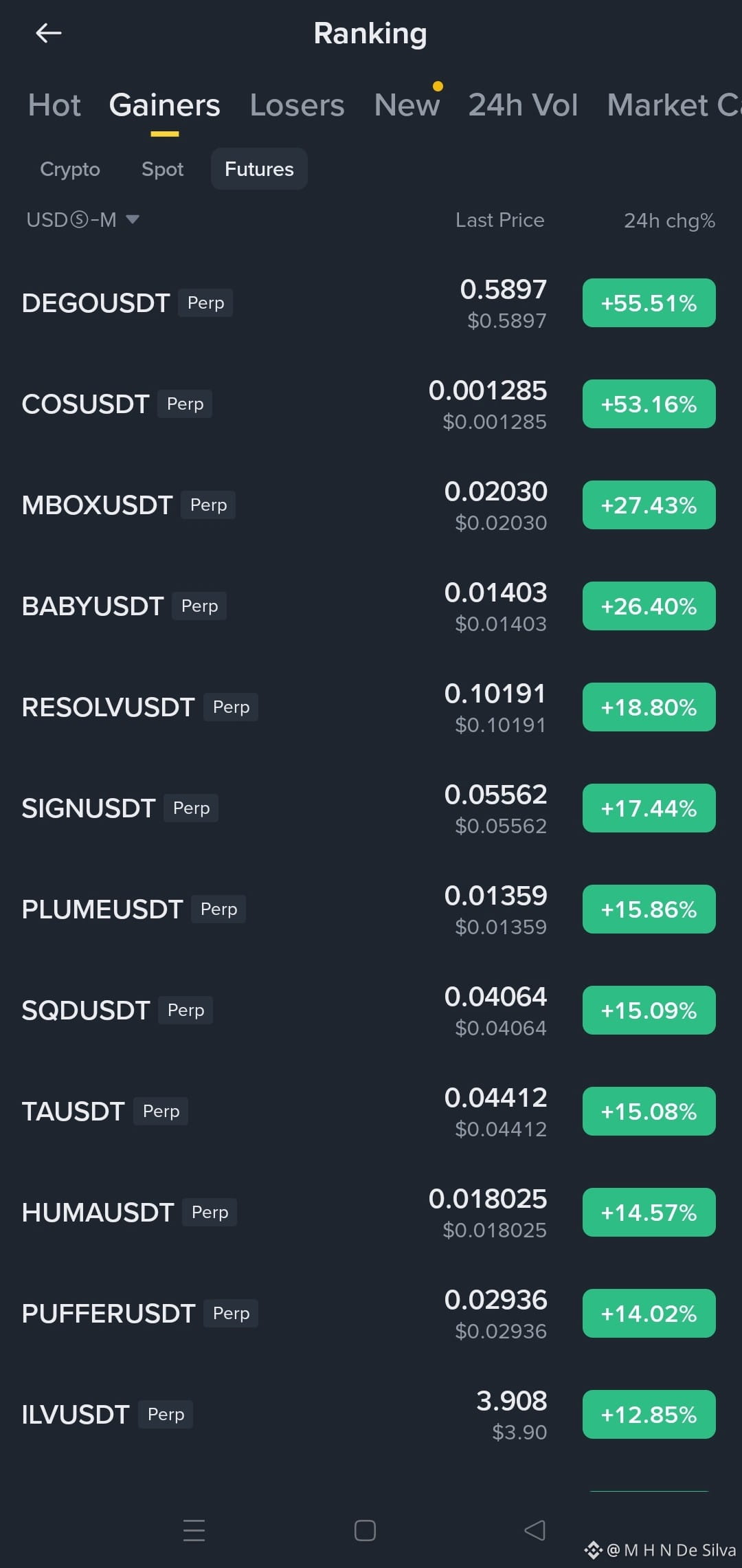
Task: Select the 24h Vol tab
Action: click(x=523, y=105)
